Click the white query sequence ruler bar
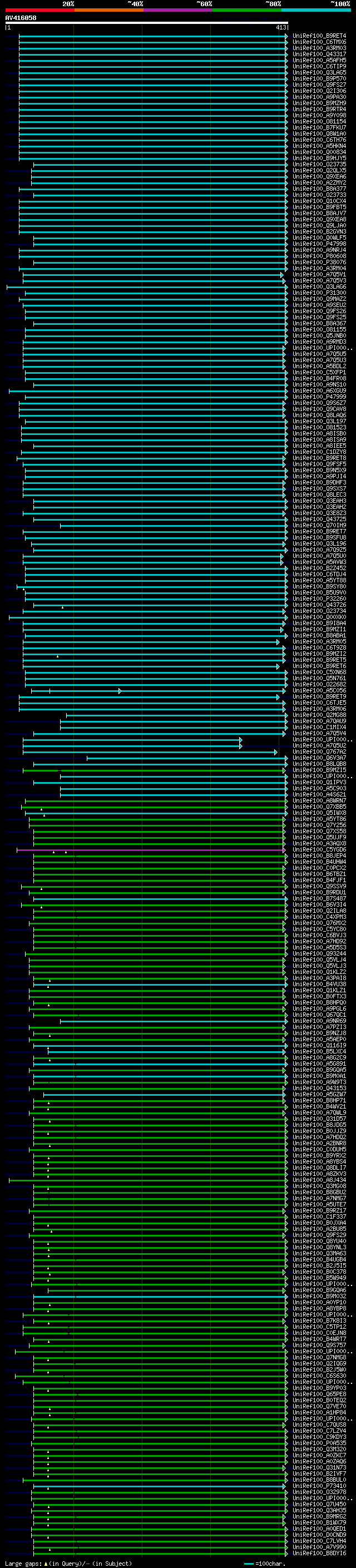The width and height of the screenshot is (356, 1568). [x=147, y=23]
